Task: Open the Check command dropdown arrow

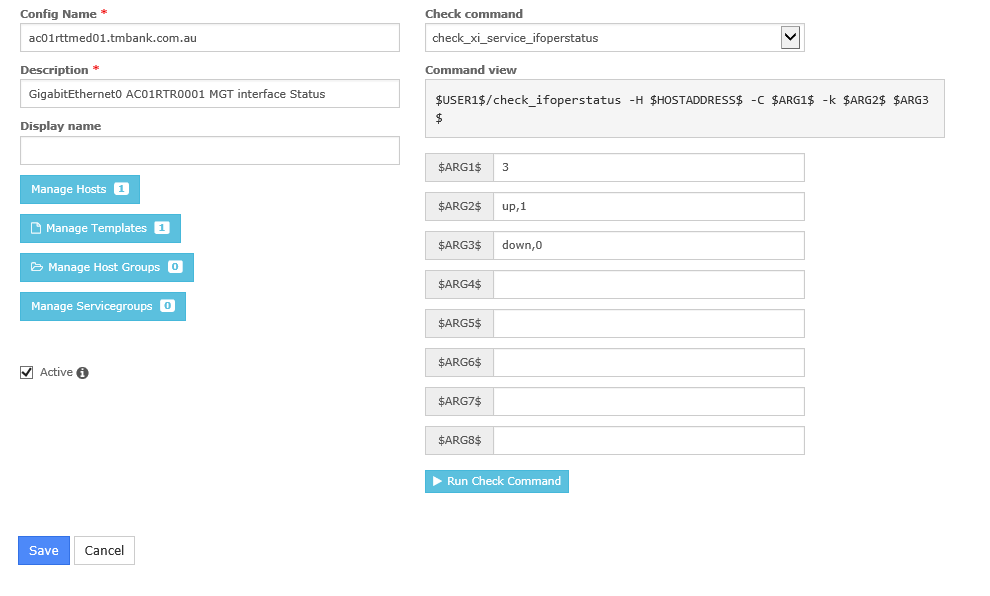Action: click(x=790, y=38)
